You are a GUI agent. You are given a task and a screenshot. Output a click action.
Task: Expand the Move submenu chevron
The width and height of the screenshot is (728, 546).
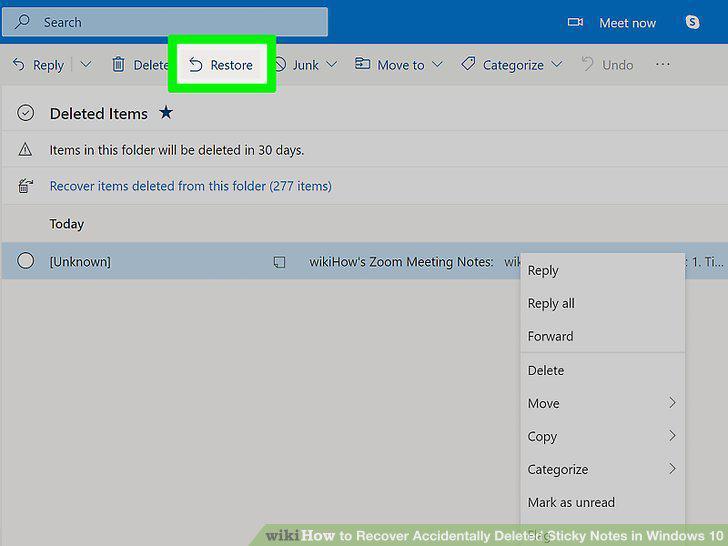coord(672,403)
